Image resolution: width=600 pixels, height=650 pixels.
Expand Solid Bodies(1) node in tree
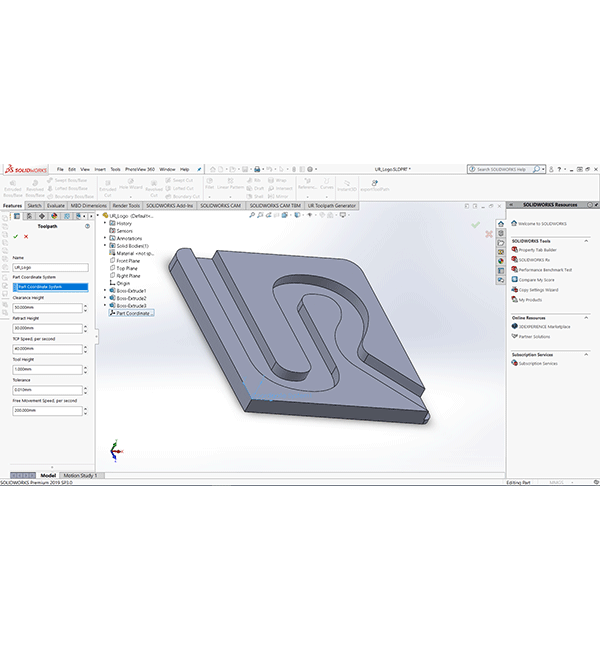click(x=105, y=245)
